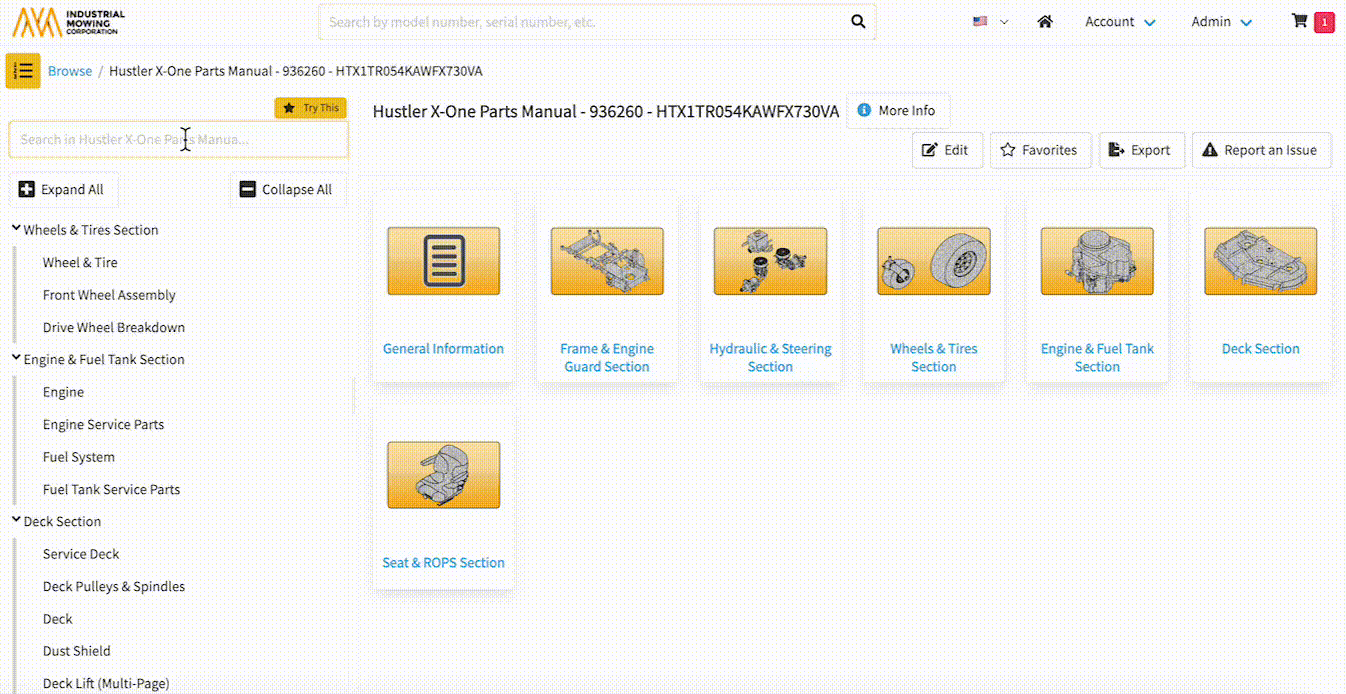Open the language flag dropdown
The height and width of the screenshot is (694, 1346).
point(990,21)
